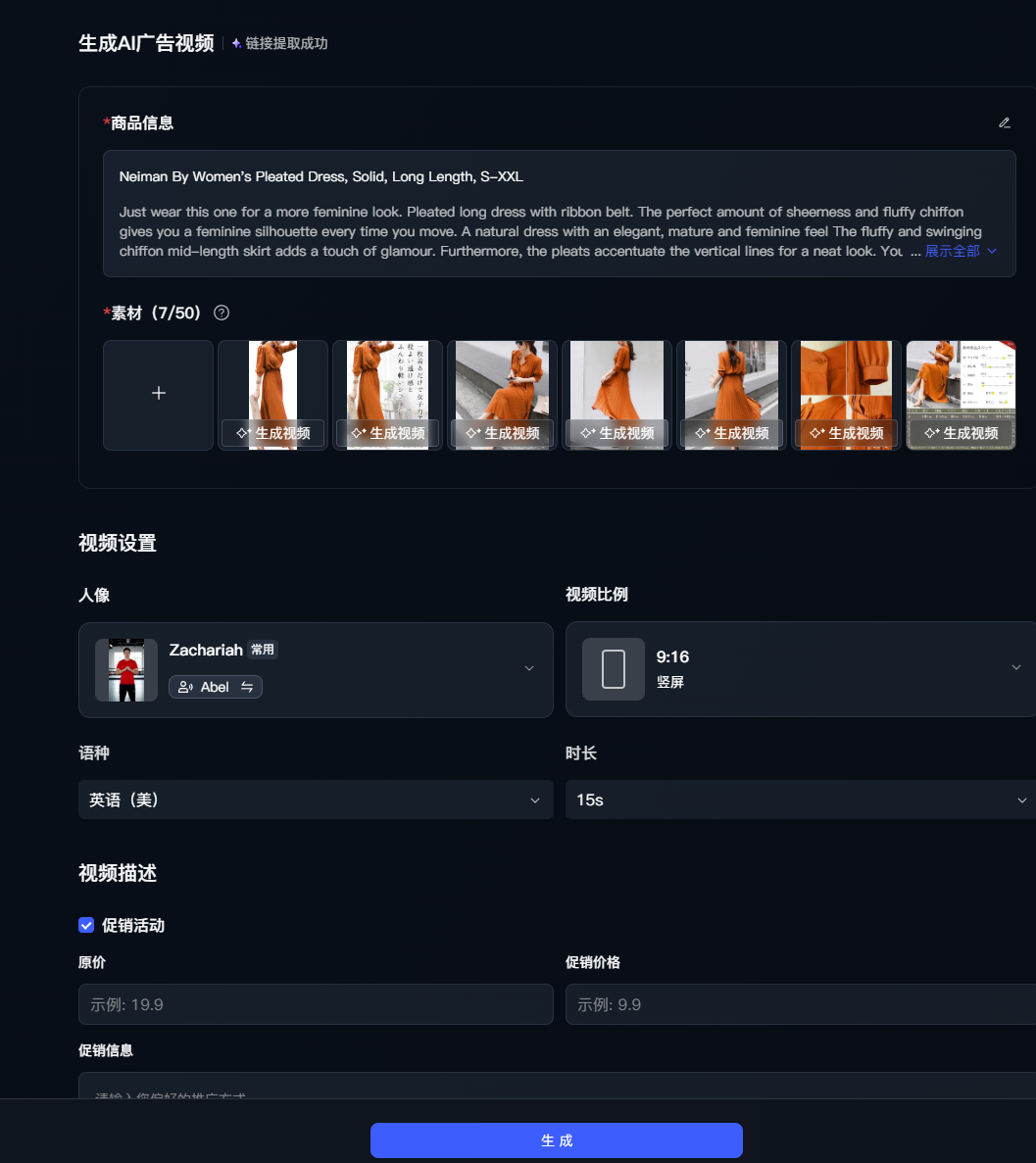Click the sparkle icon beside 链接提取成功
This screenshot has height=1163, width=1036.
(236, 44)
